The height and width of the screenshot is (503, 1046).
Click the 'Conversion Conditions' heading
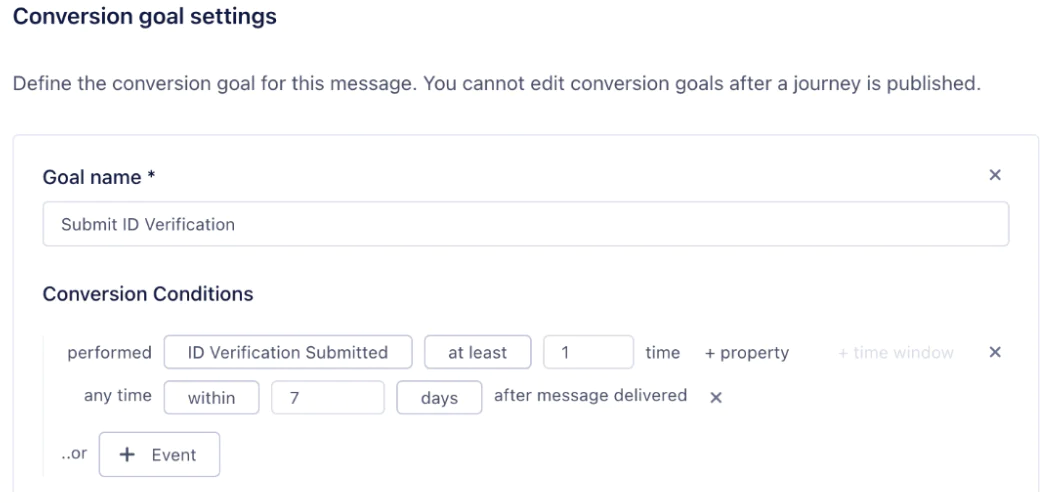147,294
